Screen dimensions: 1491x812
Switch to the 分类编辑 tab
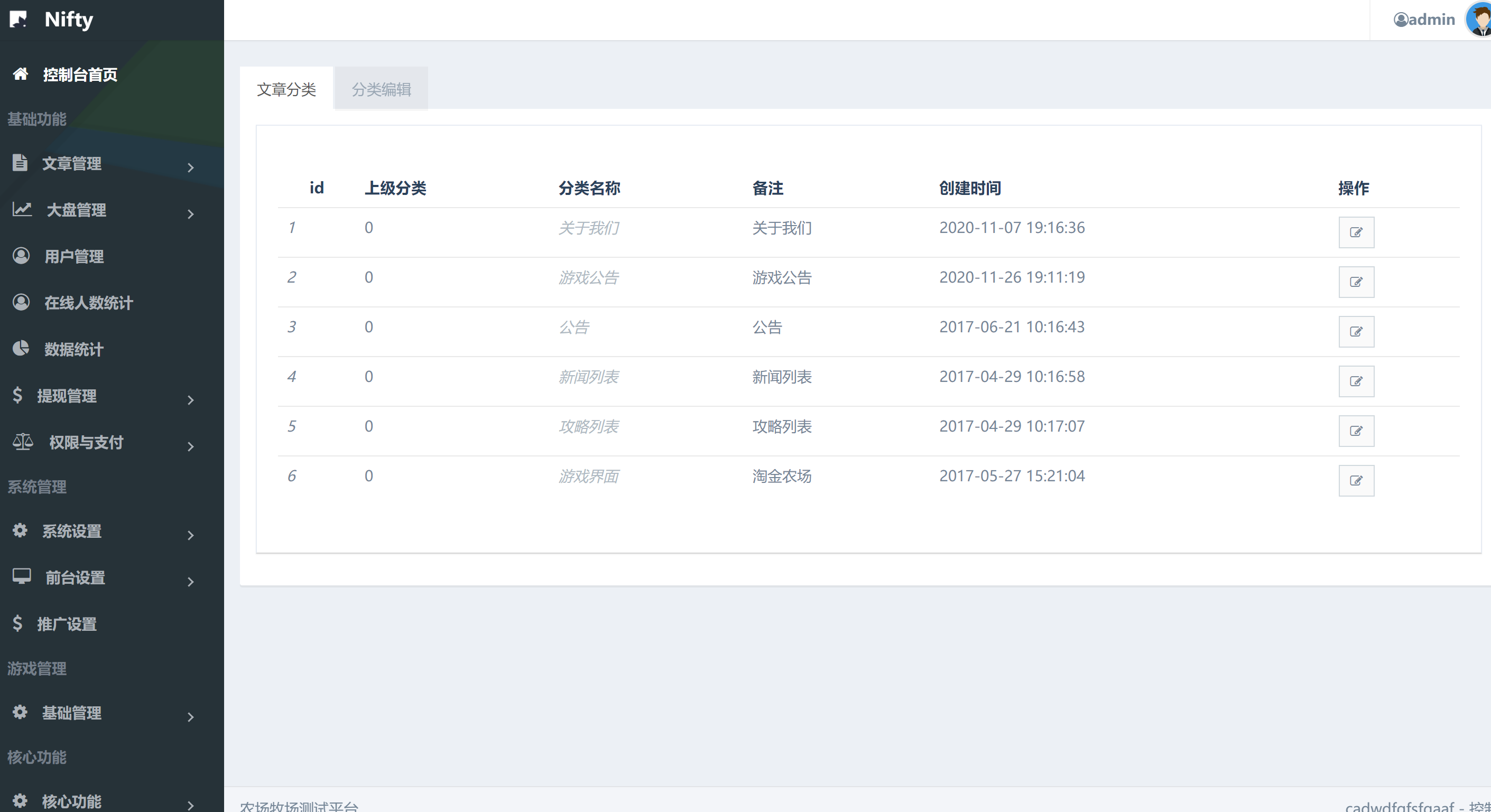click(381, 89)
